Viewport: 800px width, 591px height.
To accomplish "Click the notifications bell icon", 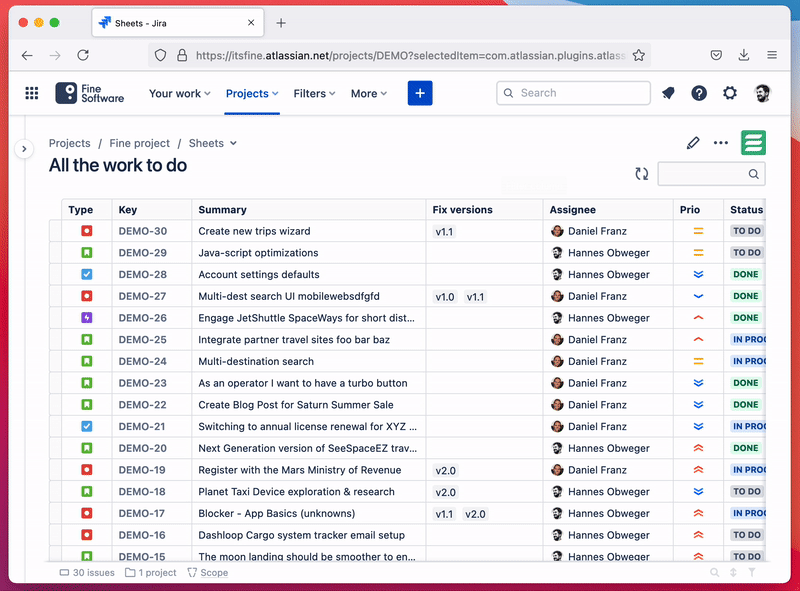I will [x=668, y=93].
